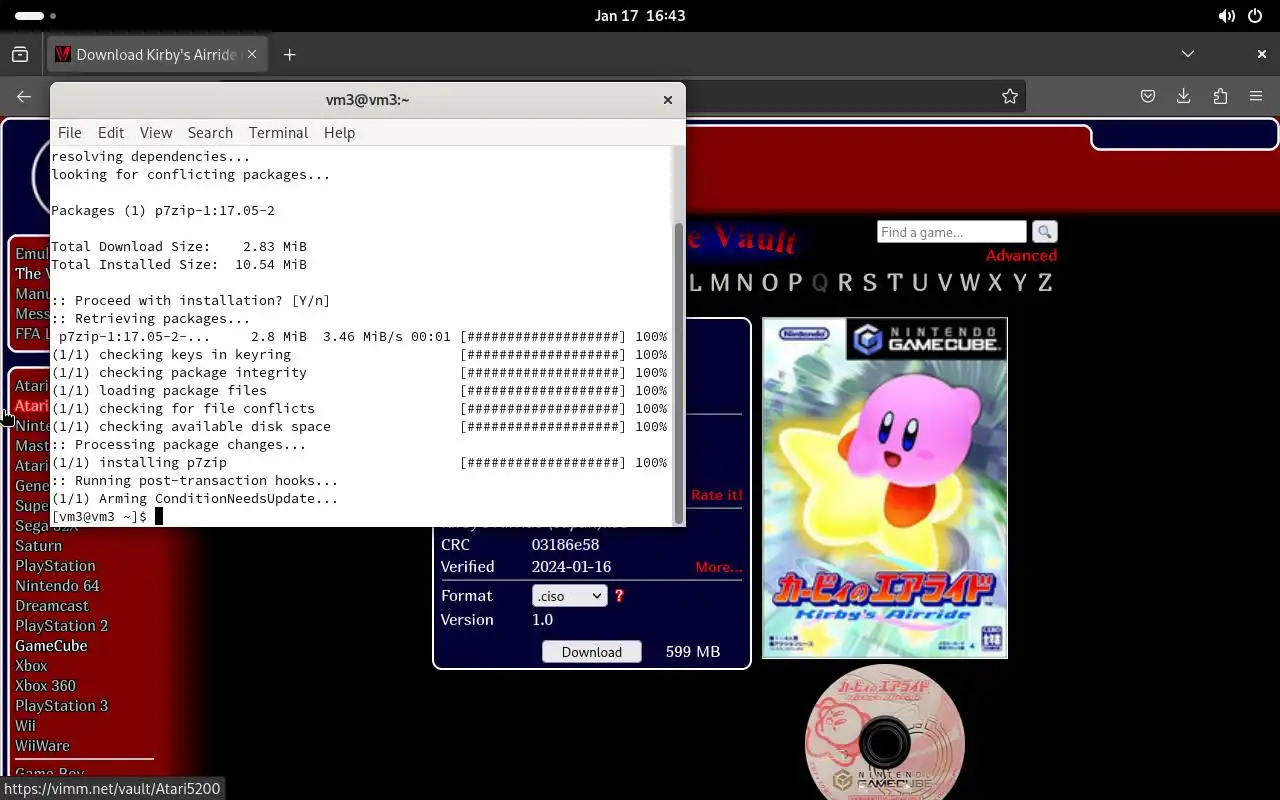1280x800 pixels.
Task: Open PlayStation in the vault sidebar
Action: pos(55,566)
